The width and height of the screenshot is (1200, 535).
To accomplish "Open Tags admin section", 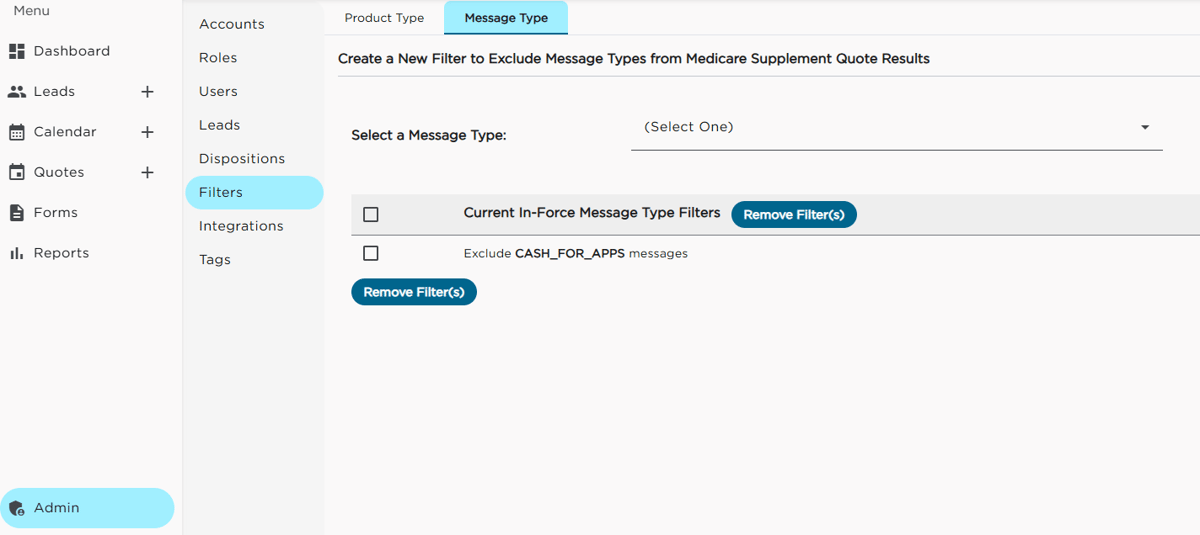I will pos(215,260).
